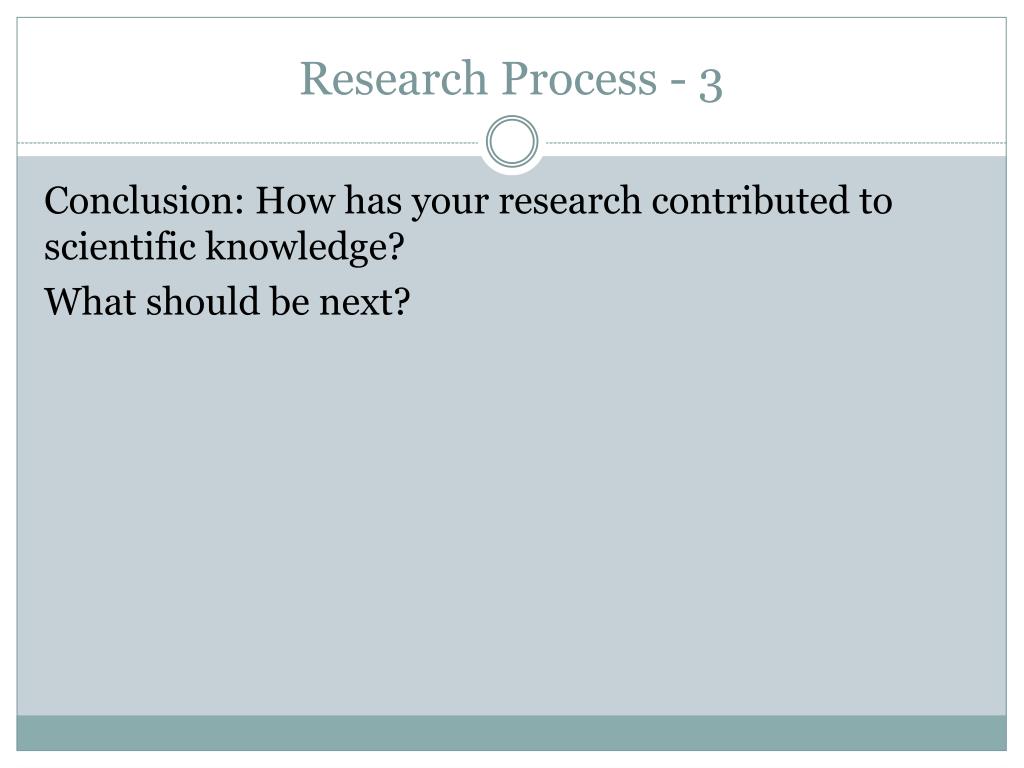Click the word What in the third line

pos(89,302)
